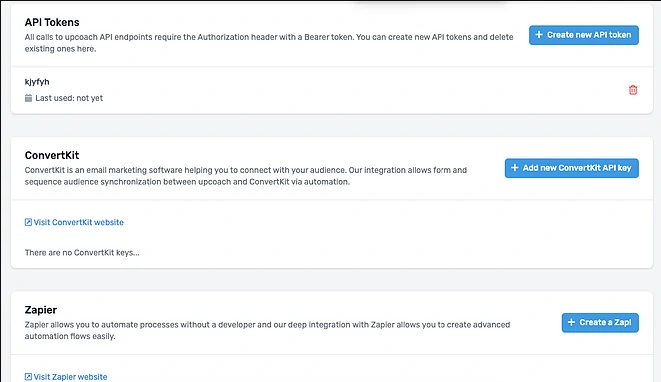Click the external-link icon beside Visit Zapier website

(28, 377)
